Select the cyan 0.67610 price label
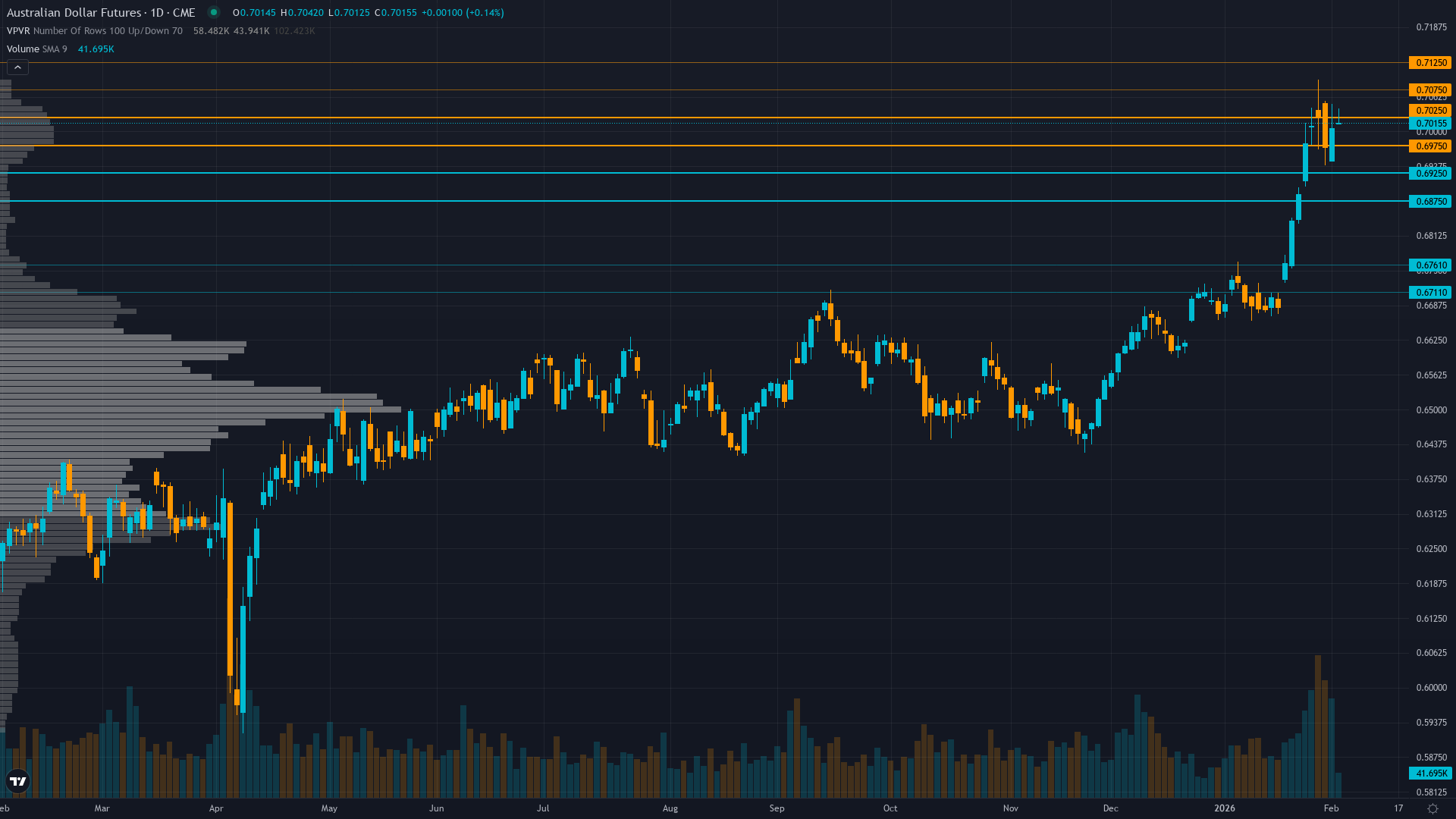This screenshot has width=1456, height=819. (x=1429, y=265)
